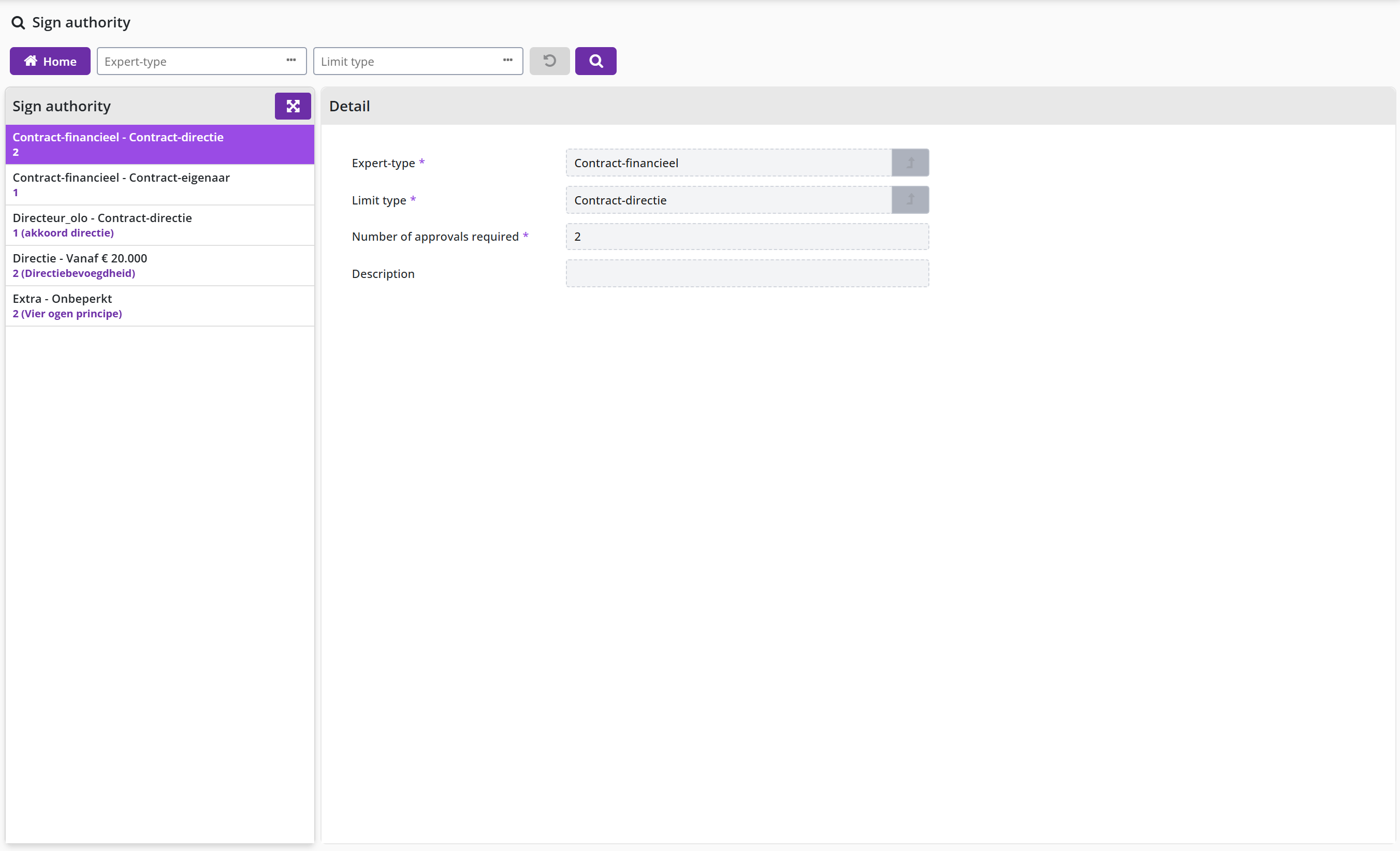Click the Number of approvals required field
The image size is (1400, 851).
[747, 237]
